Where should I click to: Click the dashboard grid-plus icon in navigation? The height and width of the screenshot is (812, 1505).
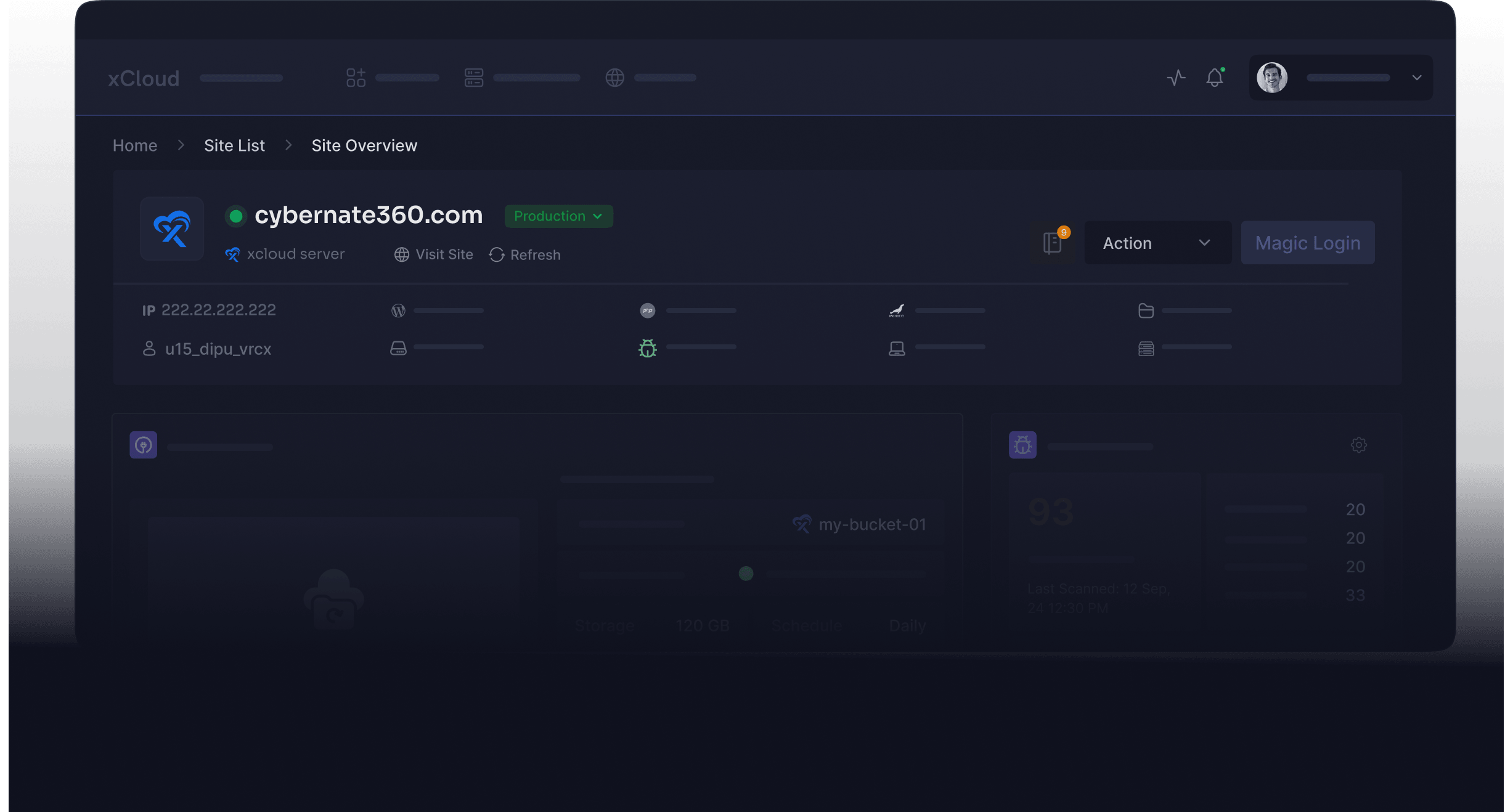(x=356, y=78)
